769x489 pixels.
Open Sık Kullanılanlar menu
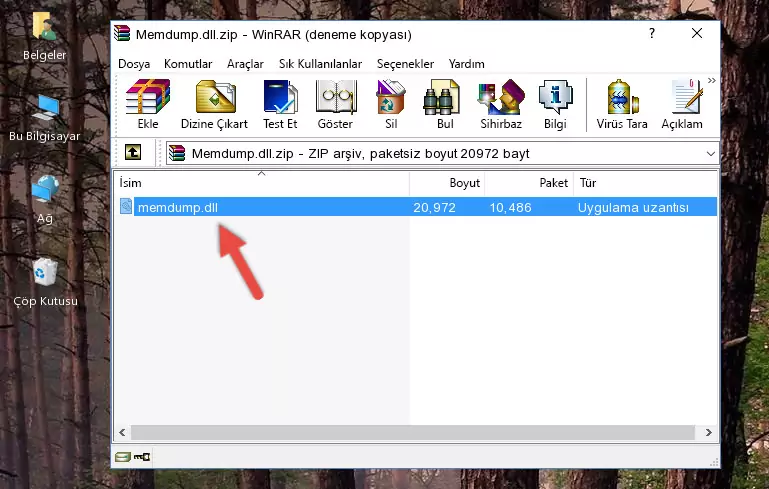pyautogui.click(x=320, y=64)
